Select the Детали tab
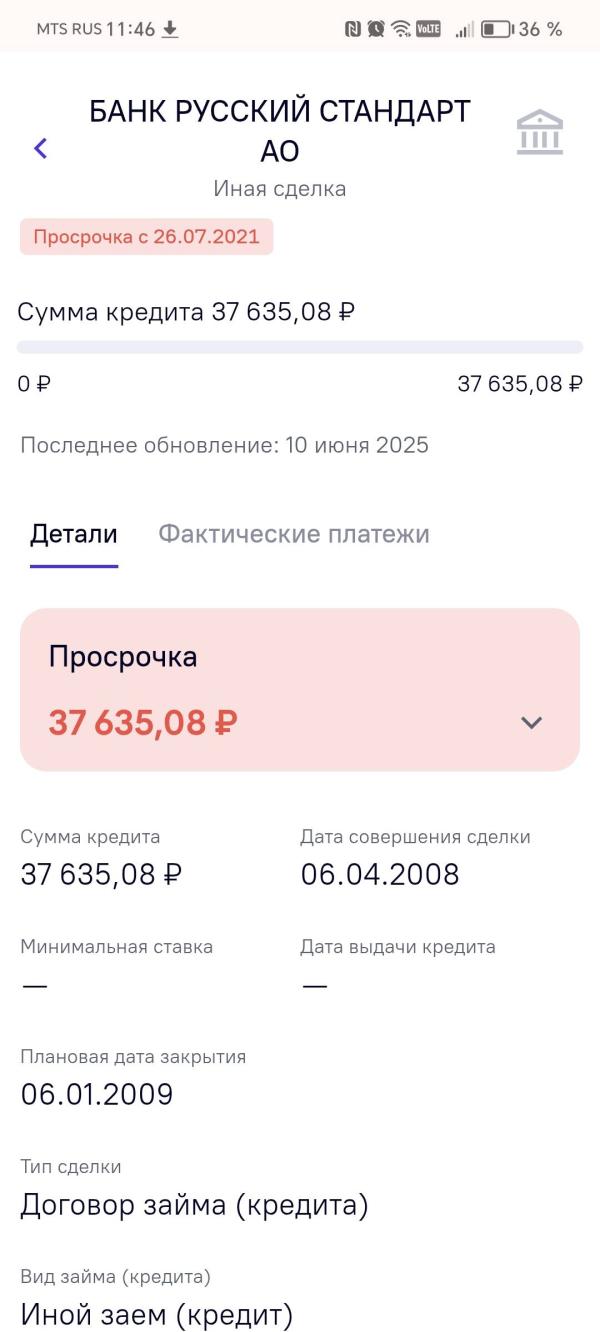600x1332 pixels. (x=74, y=534)
